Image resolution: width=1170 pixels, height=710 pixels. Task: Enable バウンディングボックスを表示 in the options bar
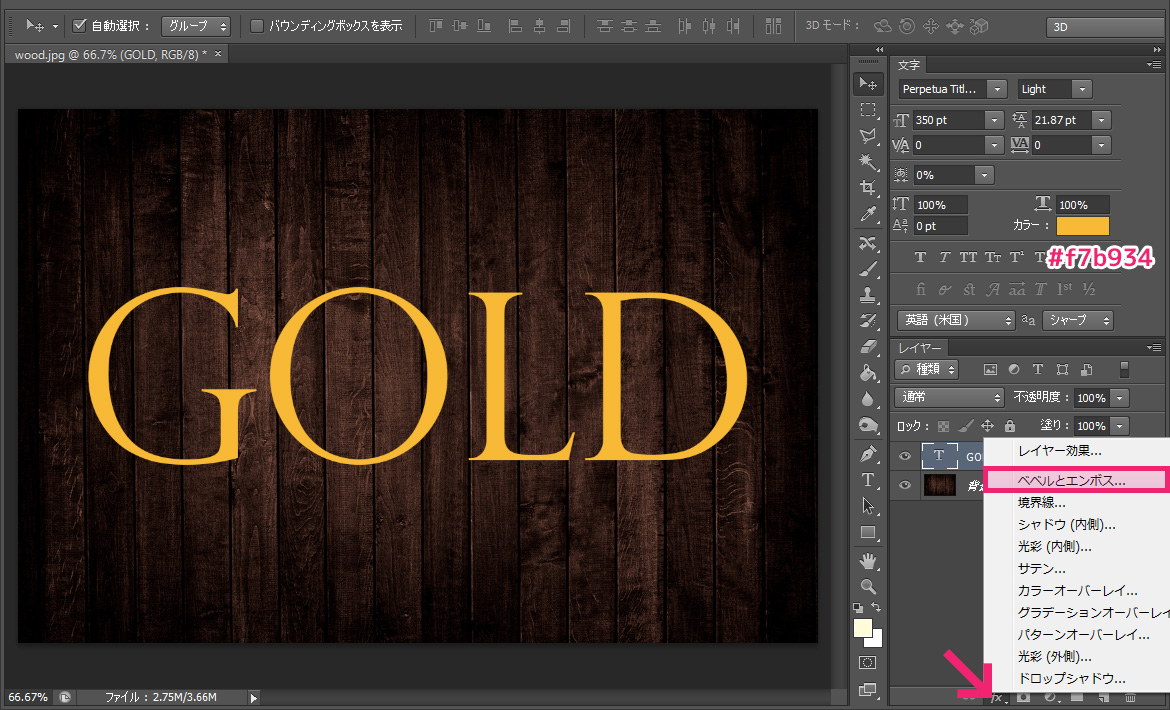pos(256,26)
